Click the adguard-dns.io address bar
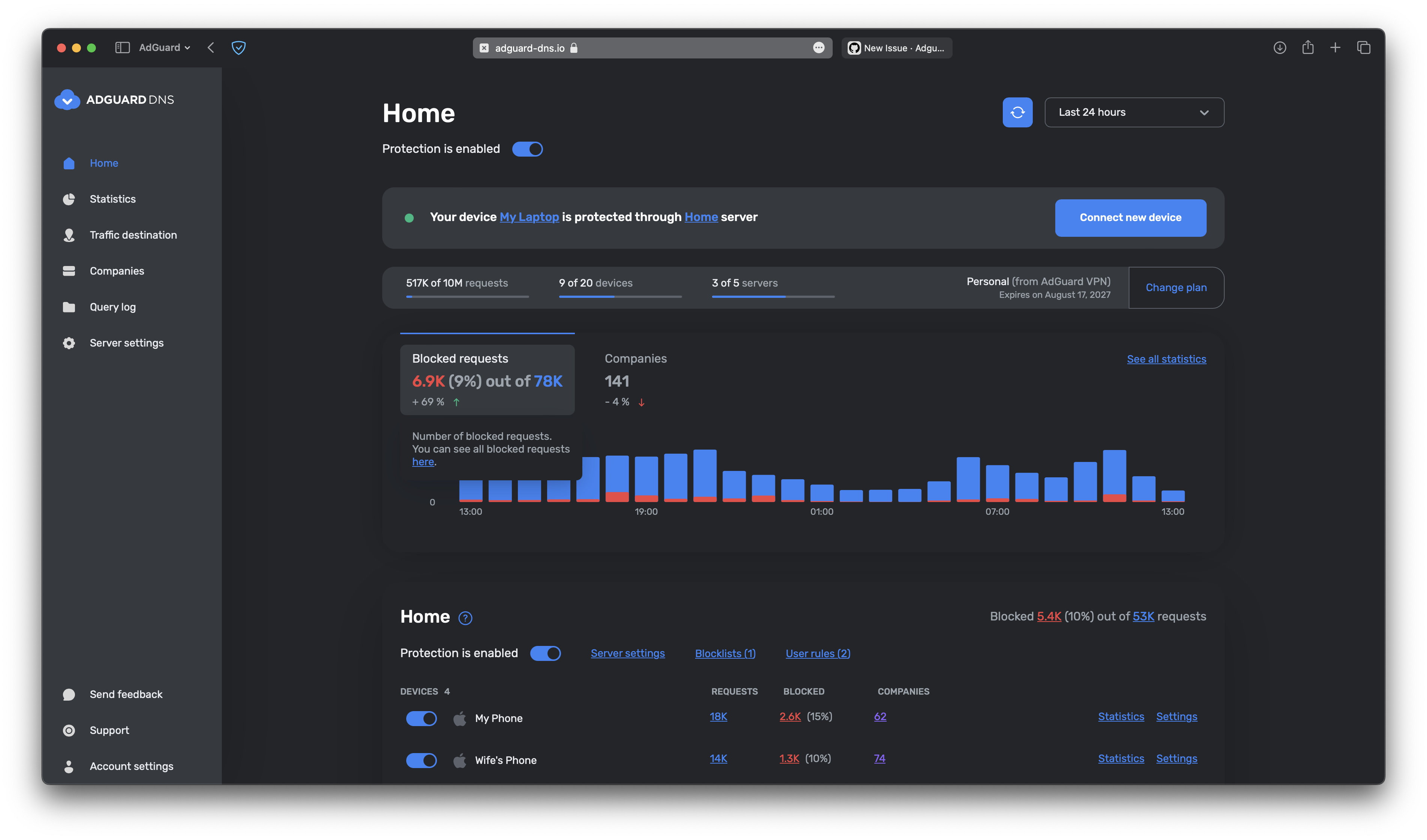Viewport: 1427px width, 840px height. tap(652, 48)
